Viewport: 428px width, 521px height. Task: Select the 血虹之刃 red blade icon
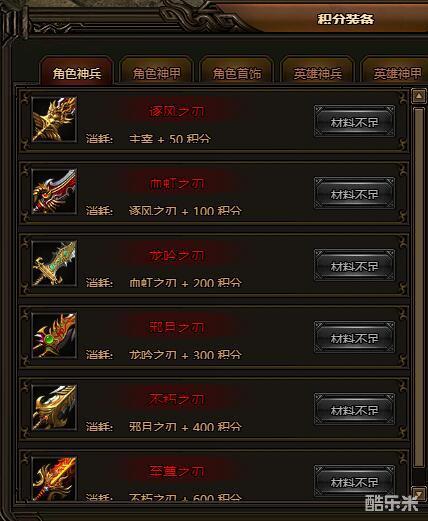tap(54, 191)
